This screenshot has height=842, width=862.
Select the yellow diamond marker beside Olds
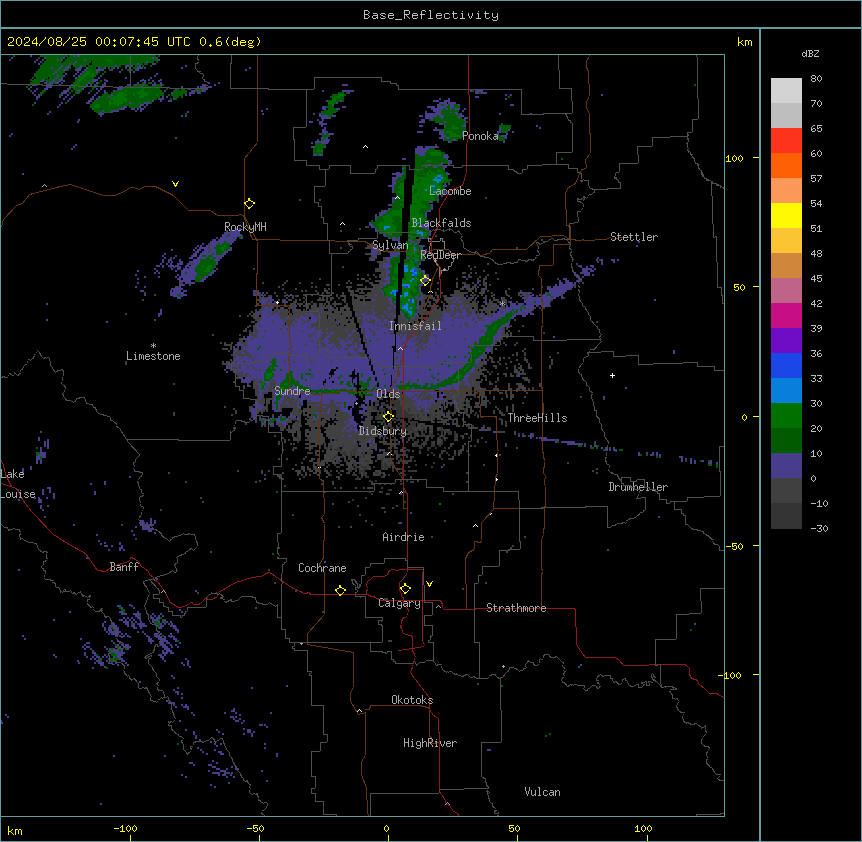(x=388, y=417)
